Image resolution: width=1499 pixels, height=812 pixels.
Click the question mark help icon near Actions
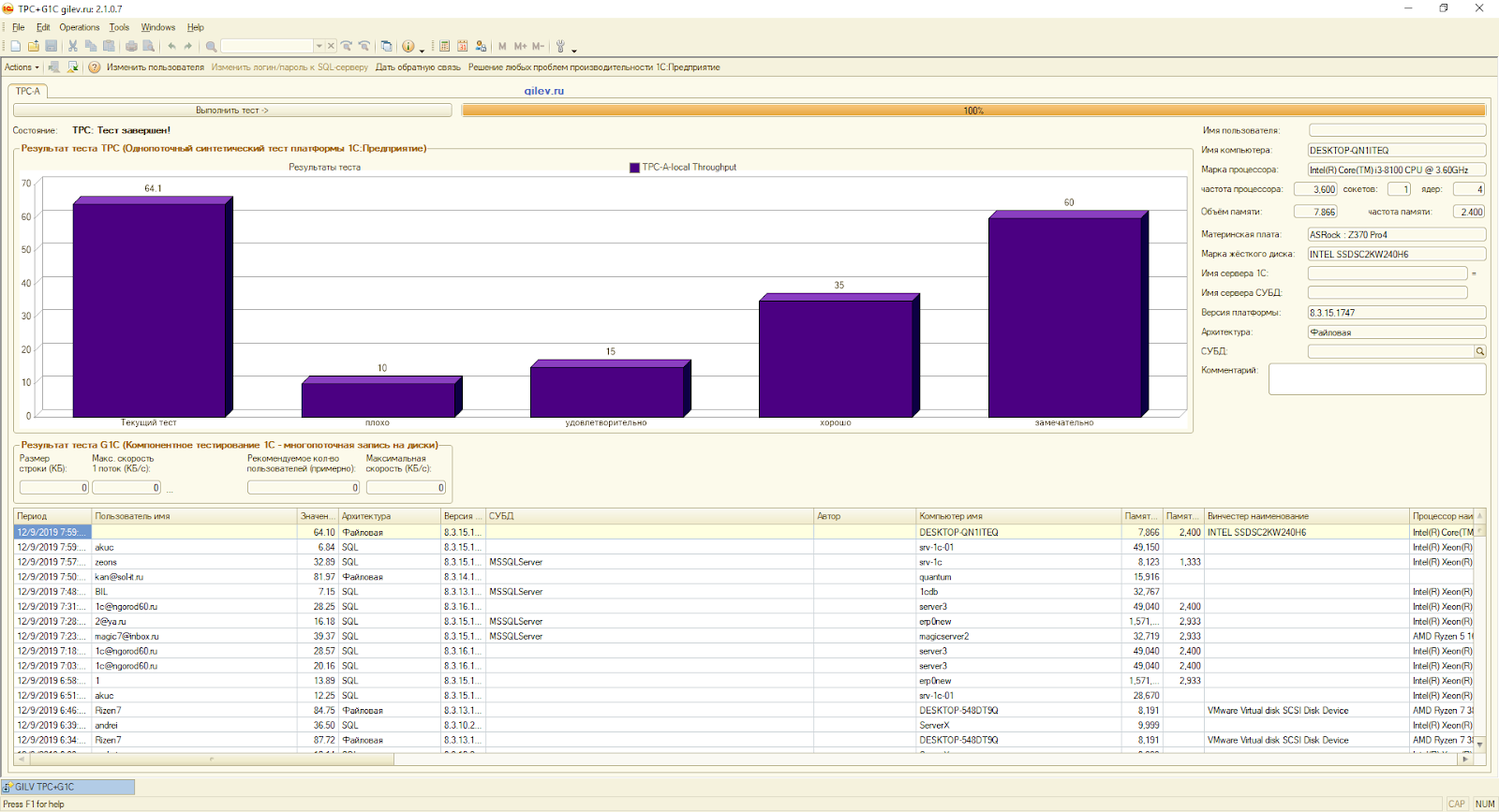pos(95,67)
